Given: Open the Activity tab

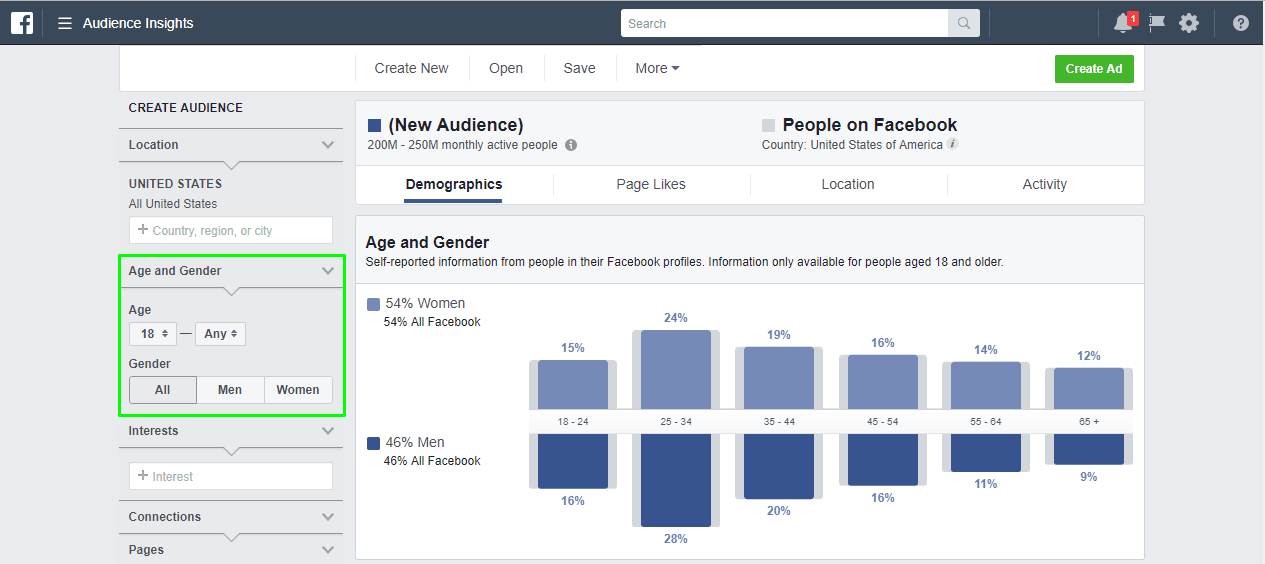Looking at the screenshot, I should [x=1045, y=184].
